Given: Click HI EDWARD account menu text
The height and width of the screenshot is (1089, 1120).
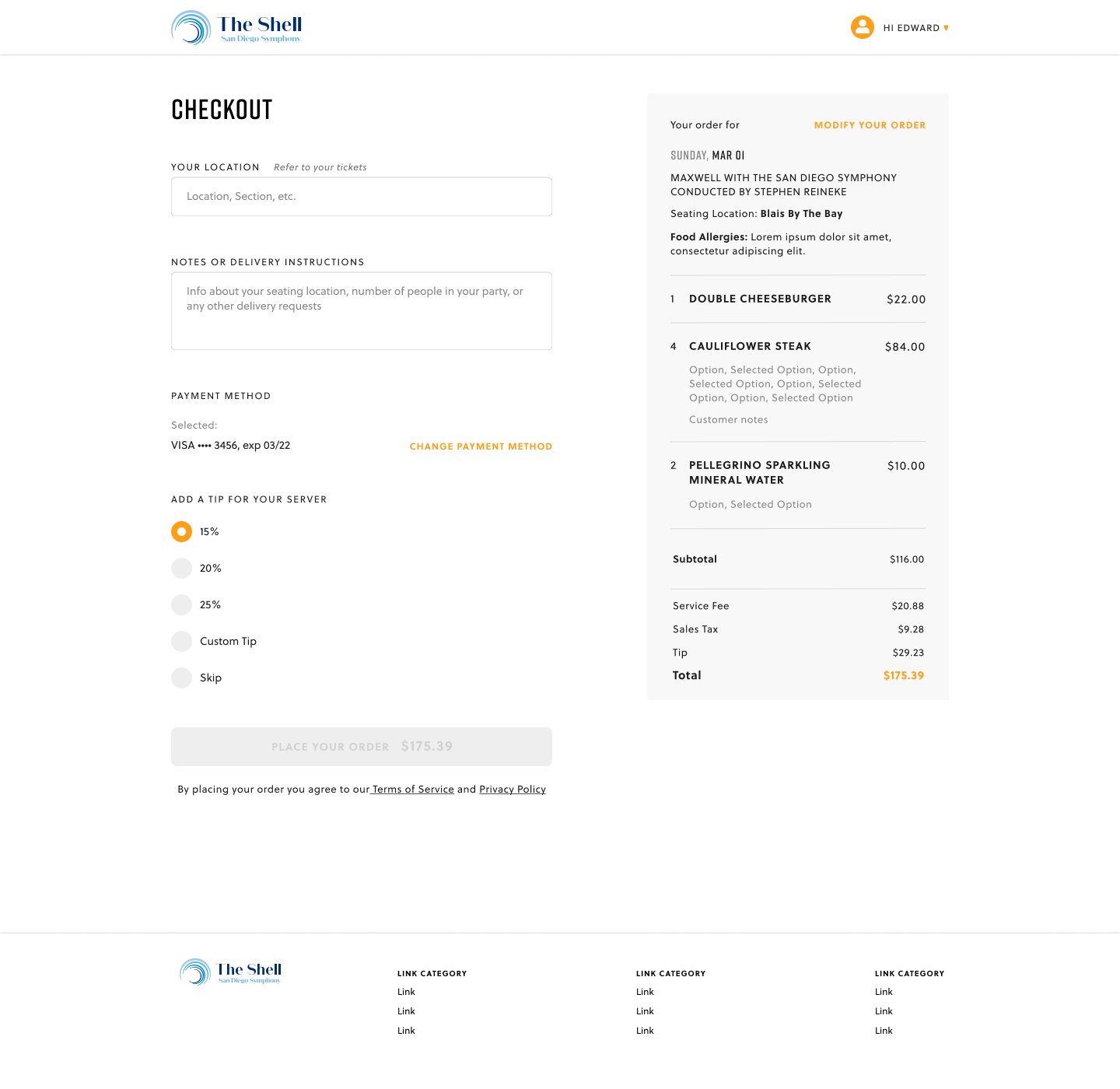Looking at the screenshot, I should tap(911, 28).
